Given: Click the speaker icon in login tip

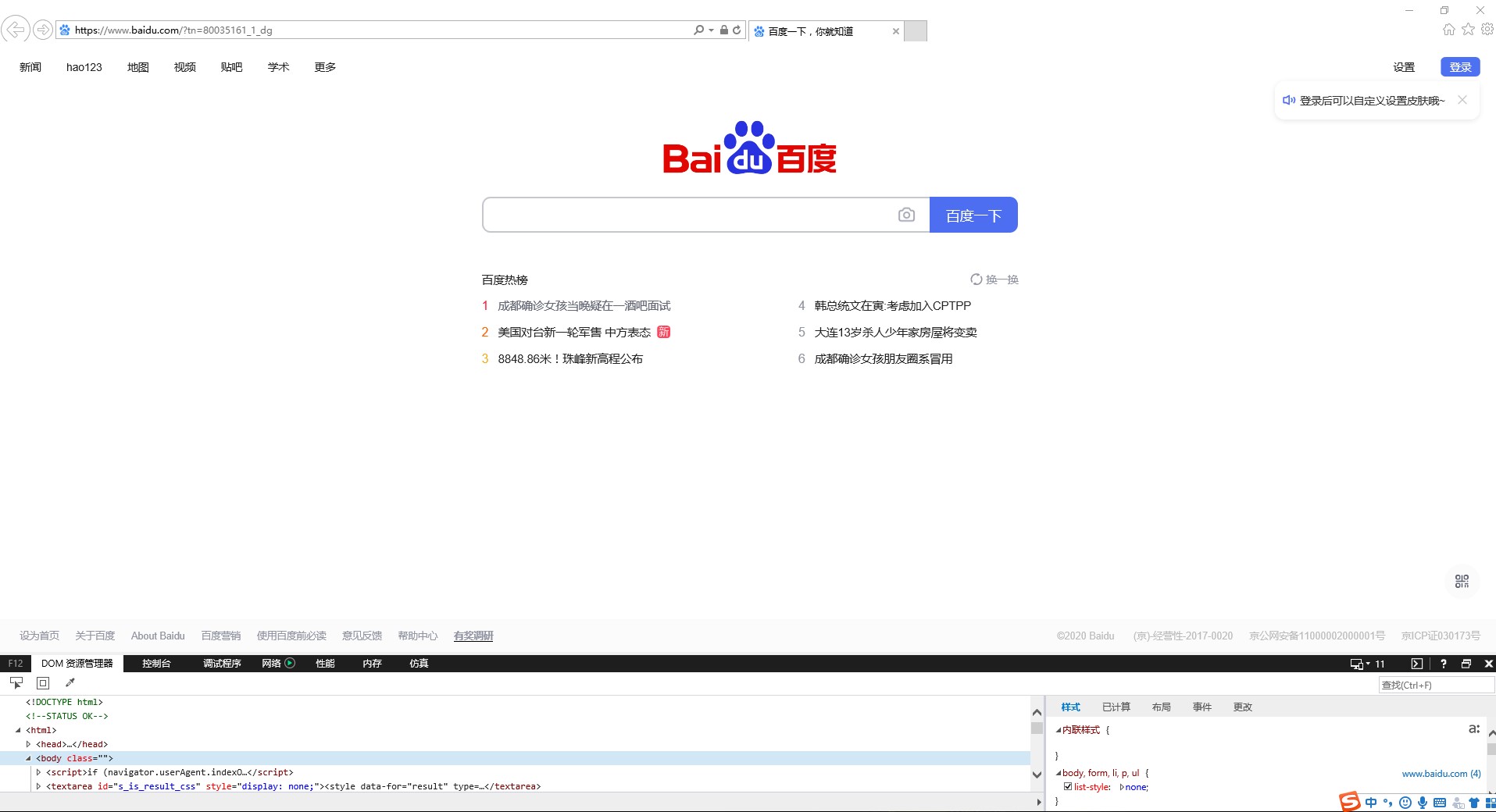Looking at the screenshot, I should (1289, 100).
